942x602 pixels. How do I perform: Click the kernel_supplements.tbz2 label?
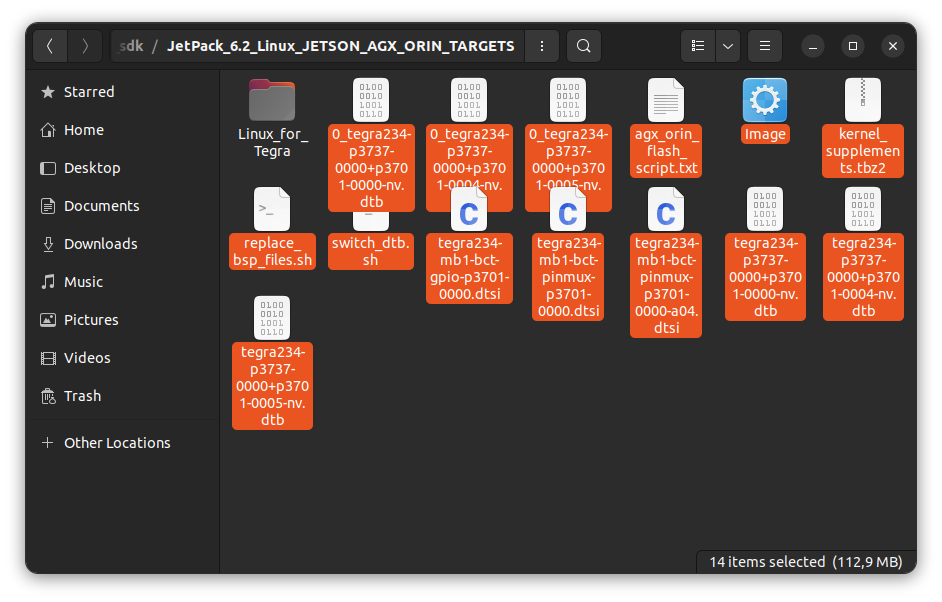pos(863,151)
